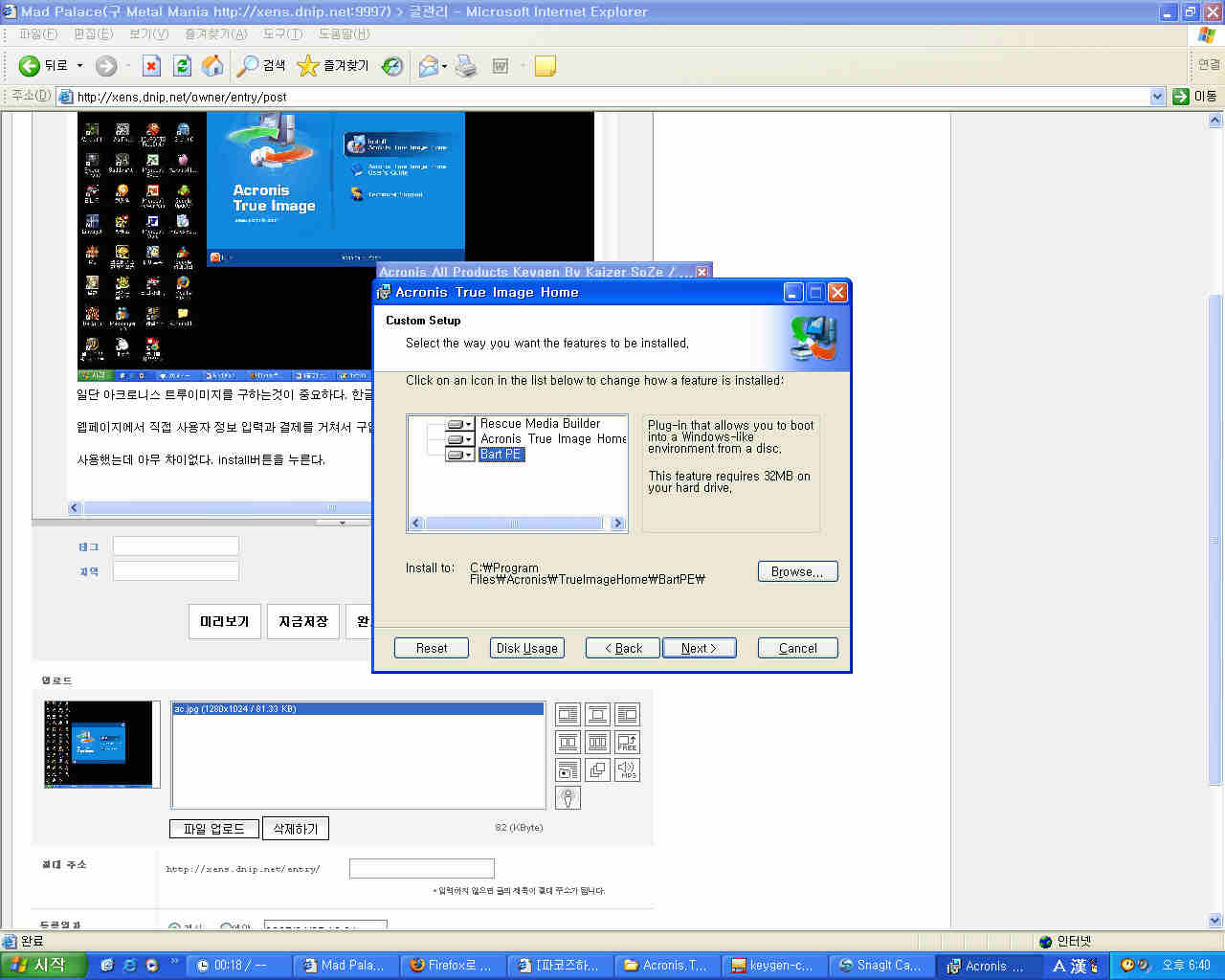Open the Edit (편집) menu
The height and width of the screenshot is (980, 1225).
tap(93, 33)
